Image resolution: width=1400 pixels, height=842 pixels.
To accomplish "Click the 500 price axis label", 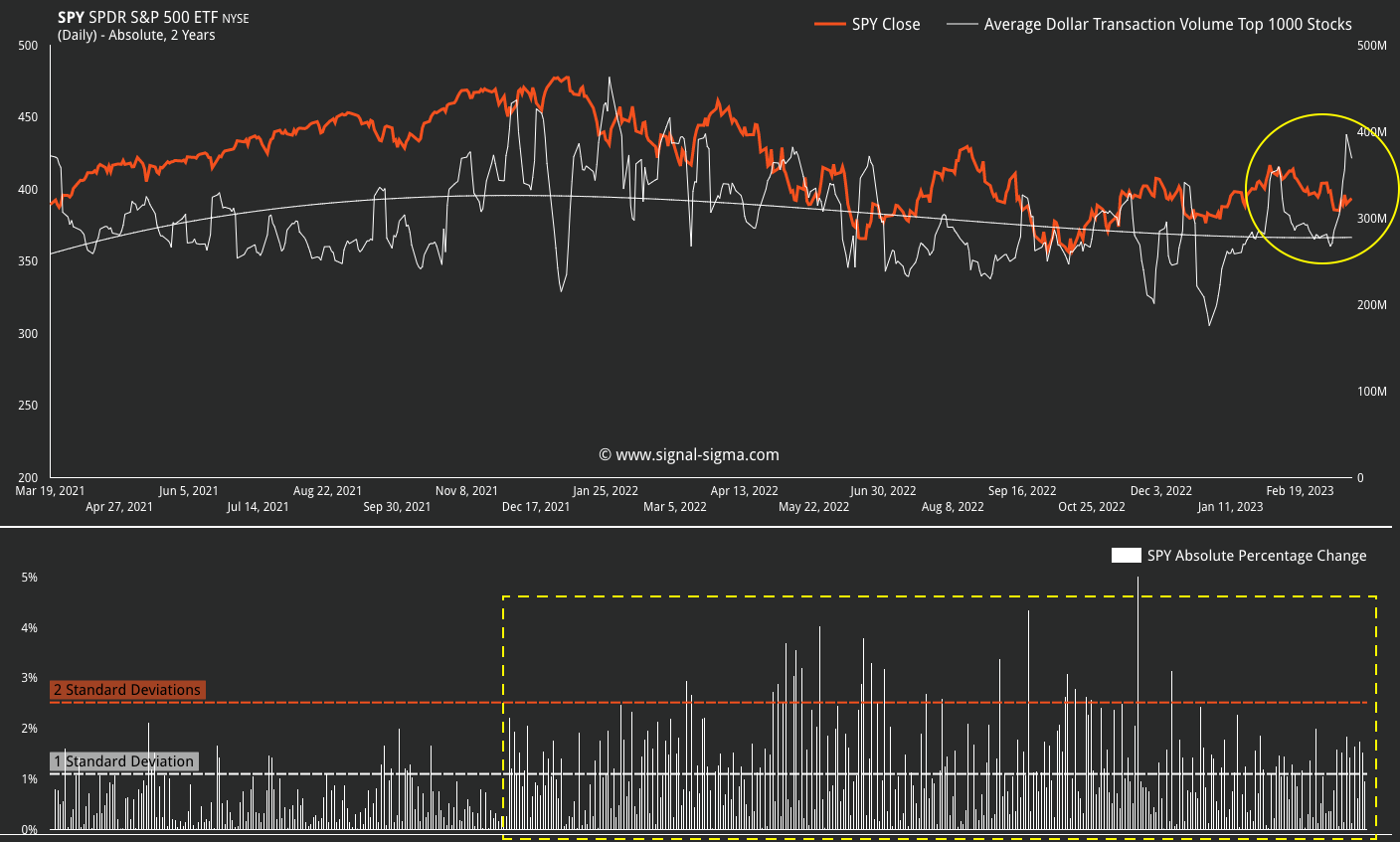I will tap(28, 46).
